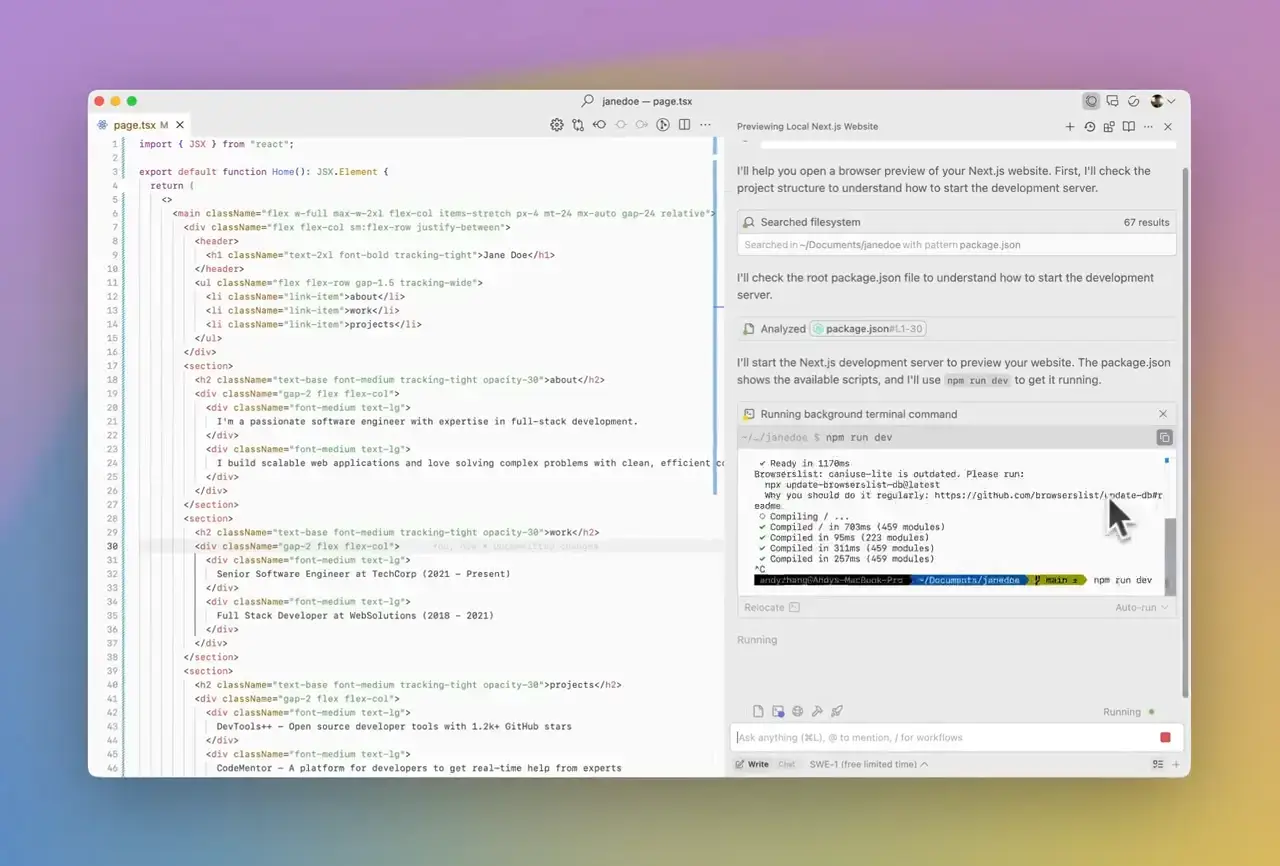This screenshot has height=866, width=1280.
Task: Enable web search with the globe icon
Action: tap(797, 710)
